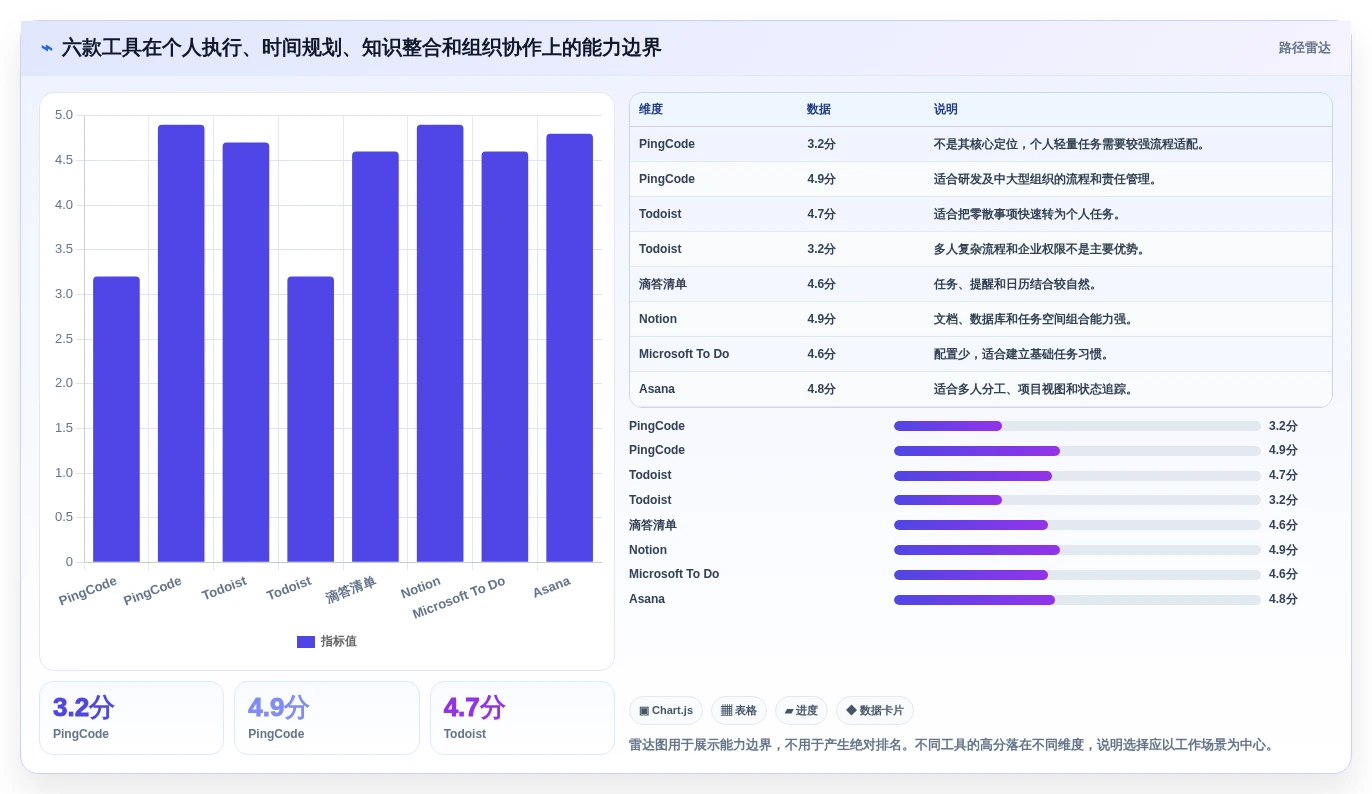Click the PingCode chart bar reaching 4.9
The height and width of the screenshot is (794, 1372).
181,343
